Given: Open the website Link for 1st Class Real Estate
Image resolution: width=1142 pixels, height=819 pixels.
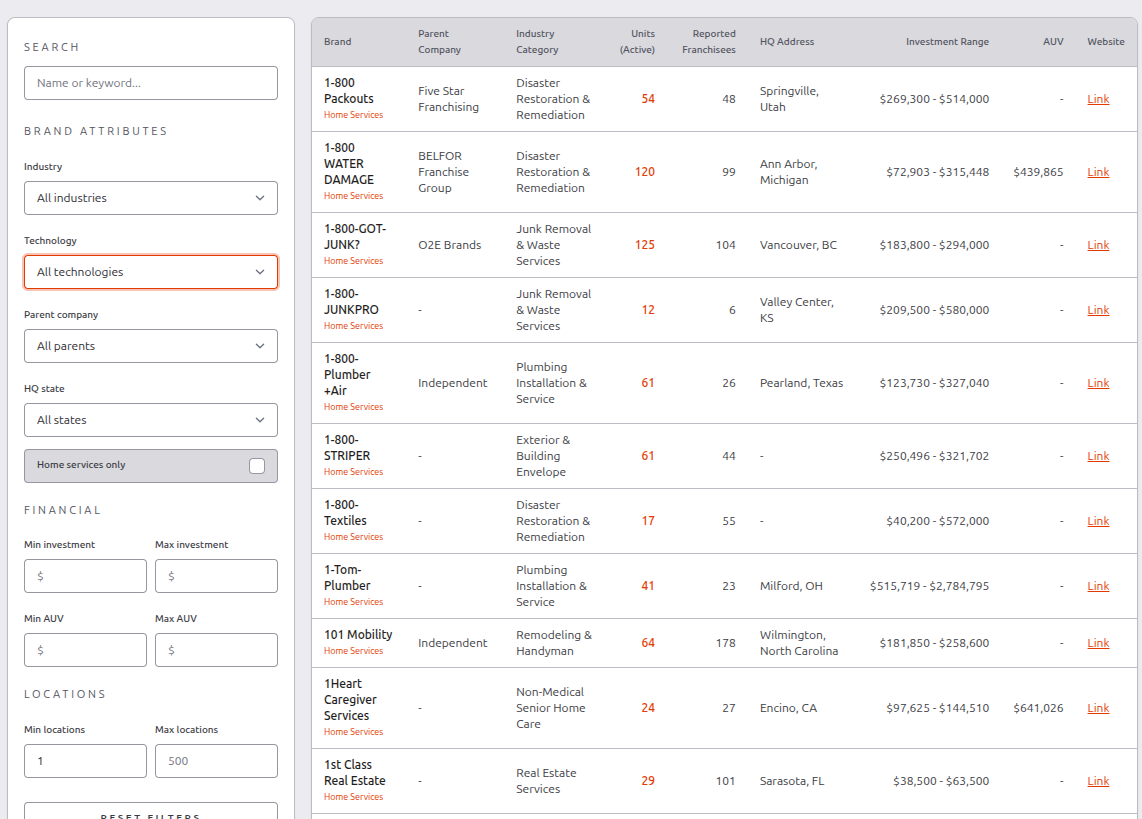Looking at the screenshot, I should tap(1098, 780).
